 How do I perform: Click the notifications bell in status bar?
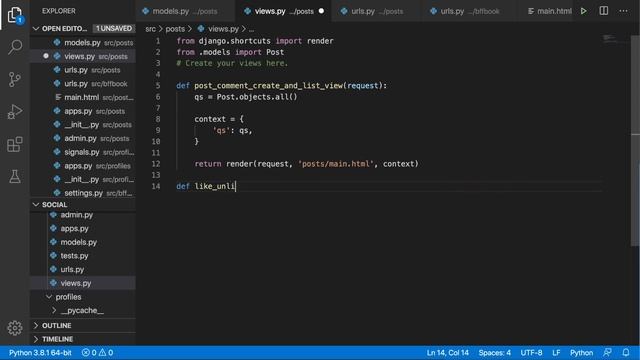[x=626, y=352]
